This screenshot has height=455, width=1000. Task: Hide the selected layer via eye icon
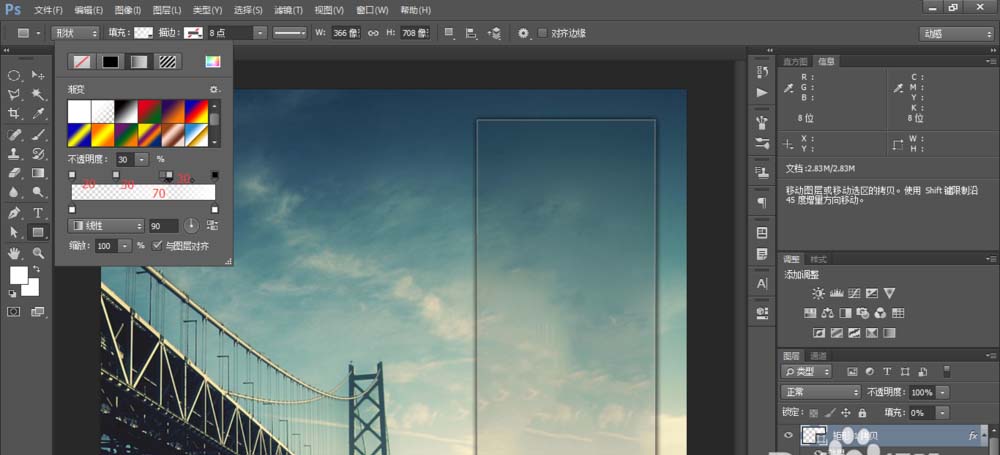pos(789,435)
